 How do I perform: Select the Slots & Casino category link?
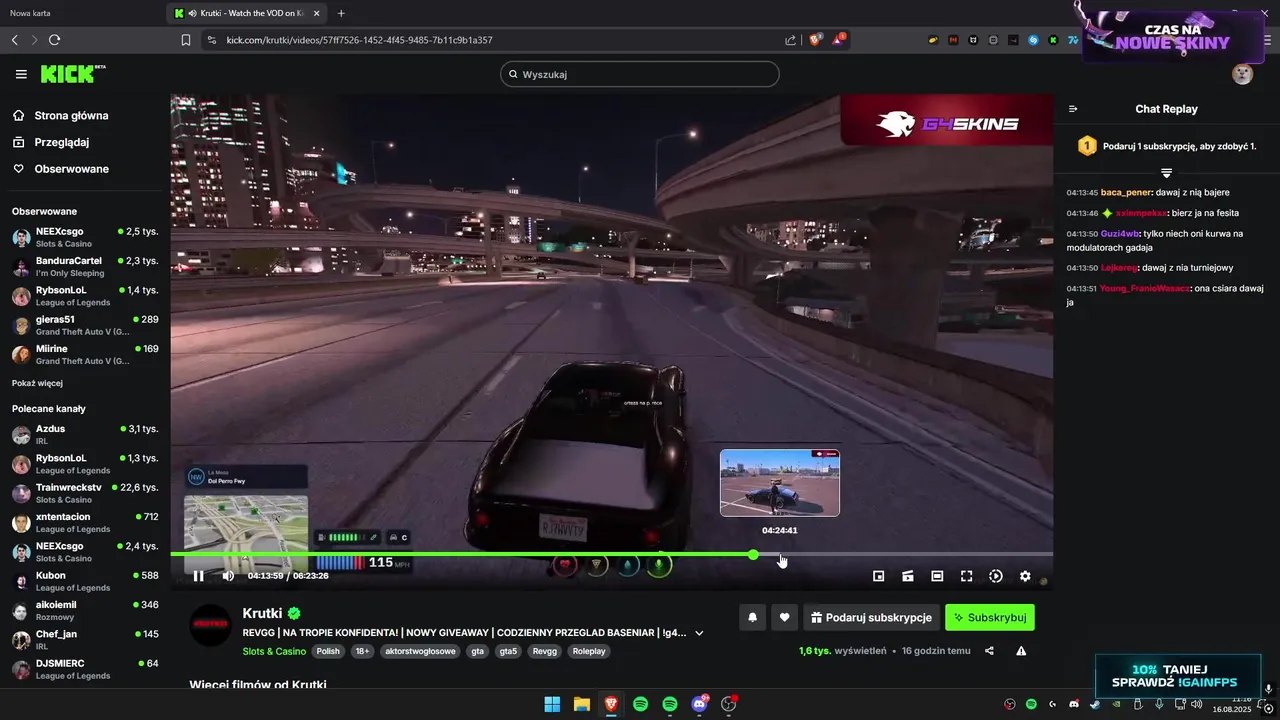click(x=274, y=651)
